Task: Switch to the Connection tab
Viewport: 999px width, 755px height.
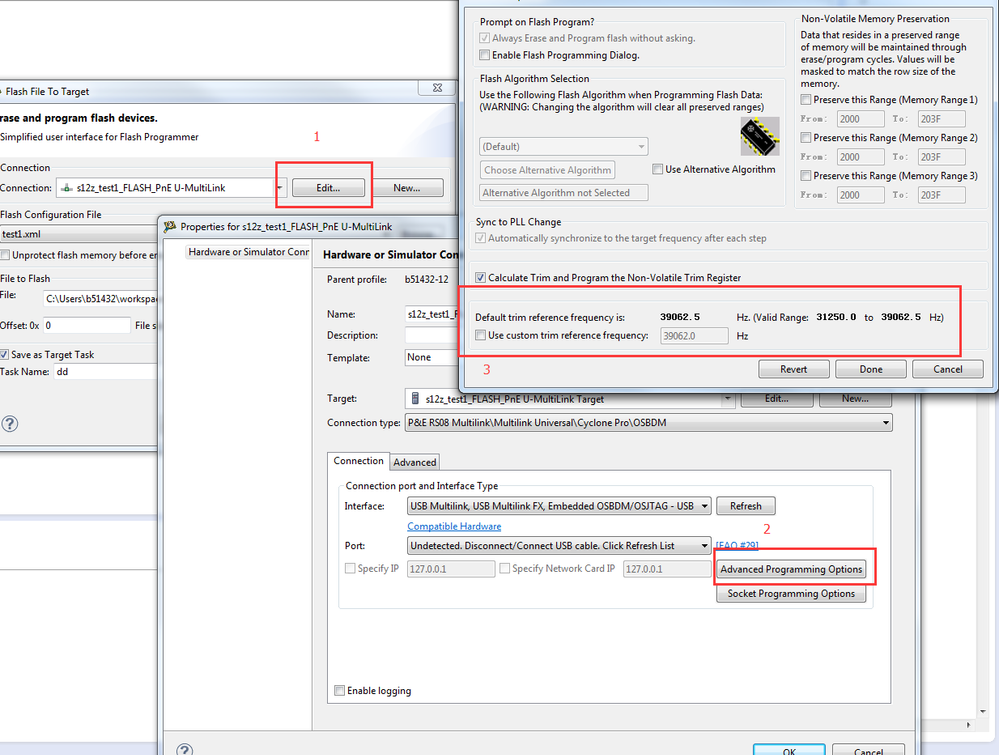Action: pyautogui.click(x=358, y=461)
